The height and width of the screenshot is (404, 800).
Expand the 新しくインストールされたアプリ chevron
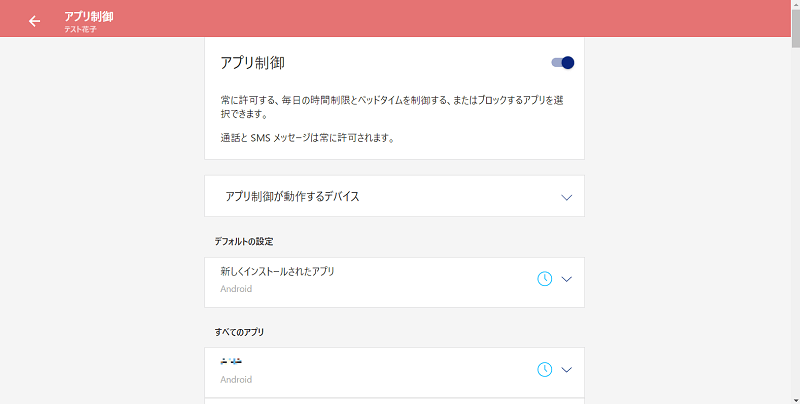(566, 279)
